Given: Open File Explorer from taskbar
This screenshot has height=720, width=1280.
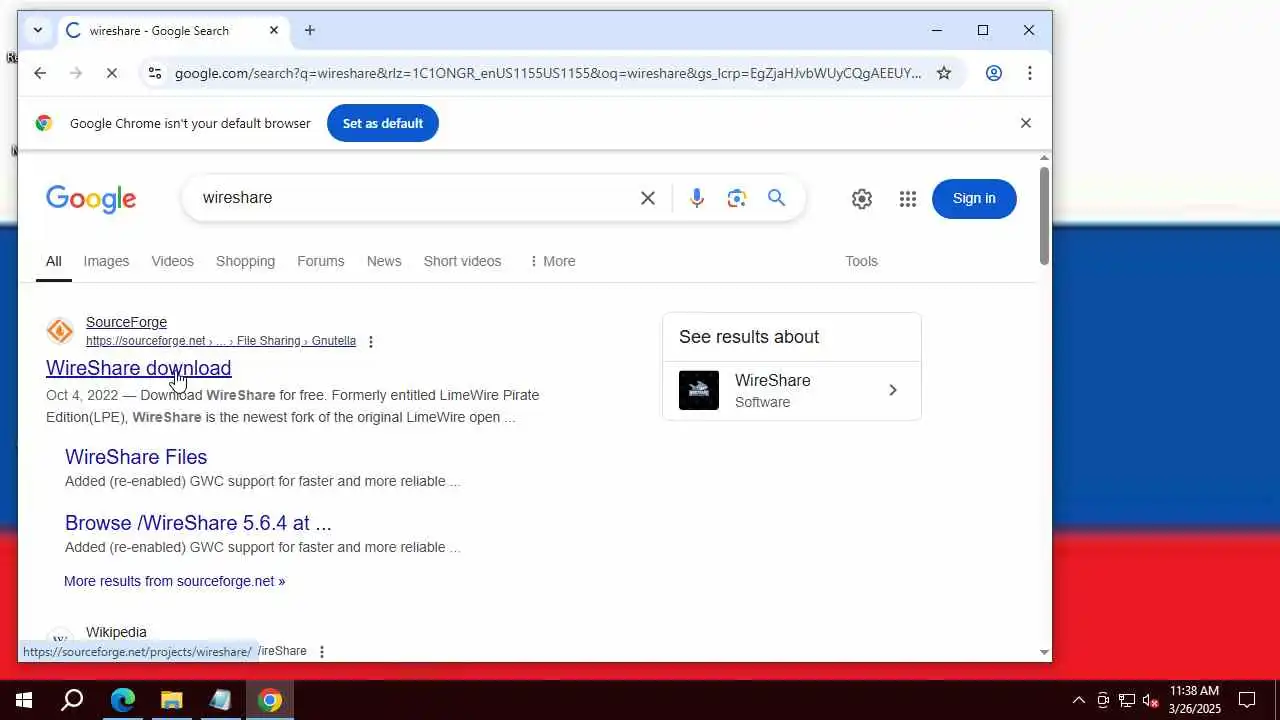Looking at the screenshot, I should click(172, 700).
